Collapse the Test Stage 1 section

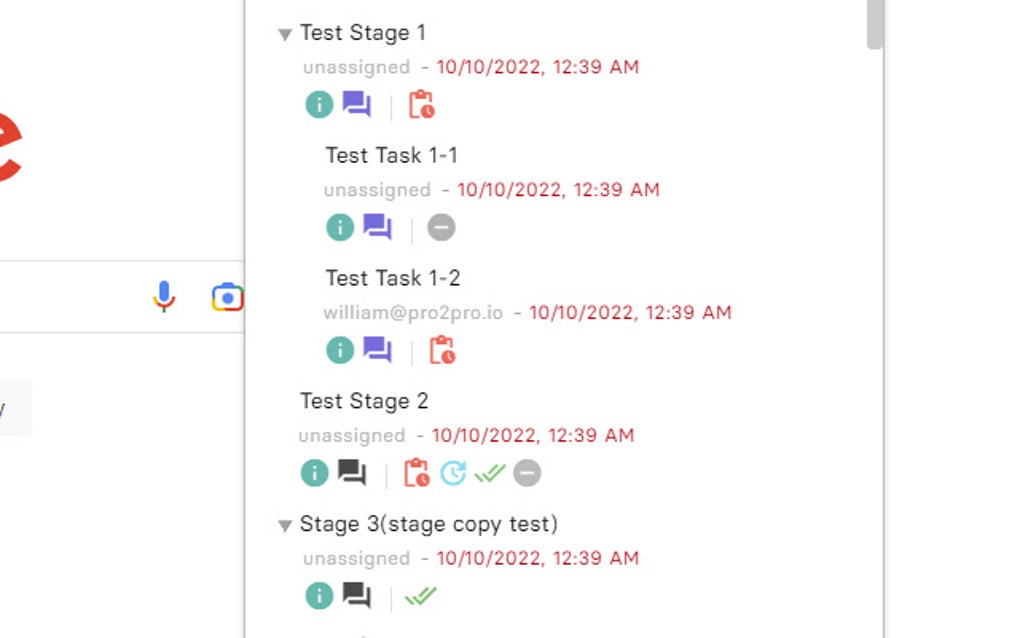[285, 33]
